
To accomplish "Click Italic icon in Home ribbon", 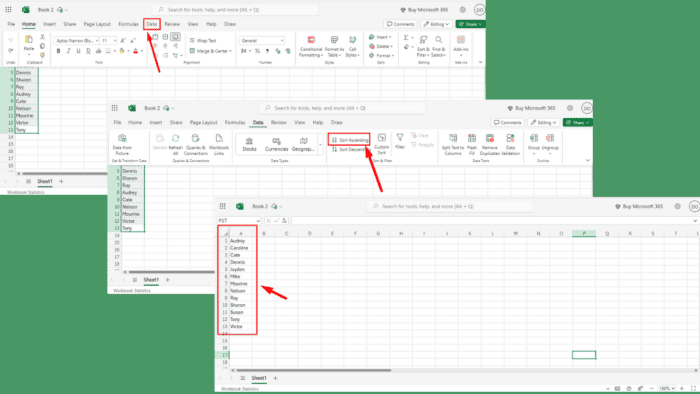I will [x=68, y=51].
